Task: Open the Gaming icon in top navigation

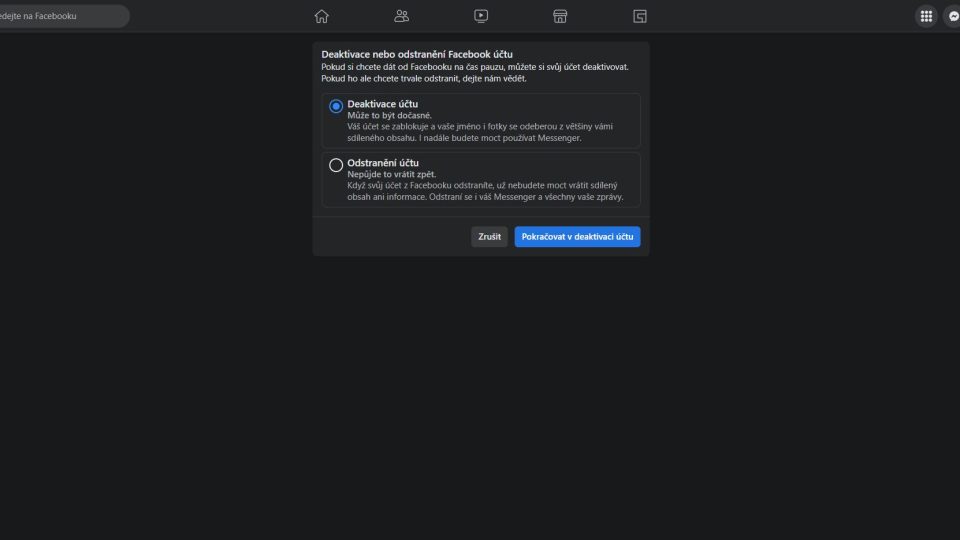Action: (x=640, y=16)
